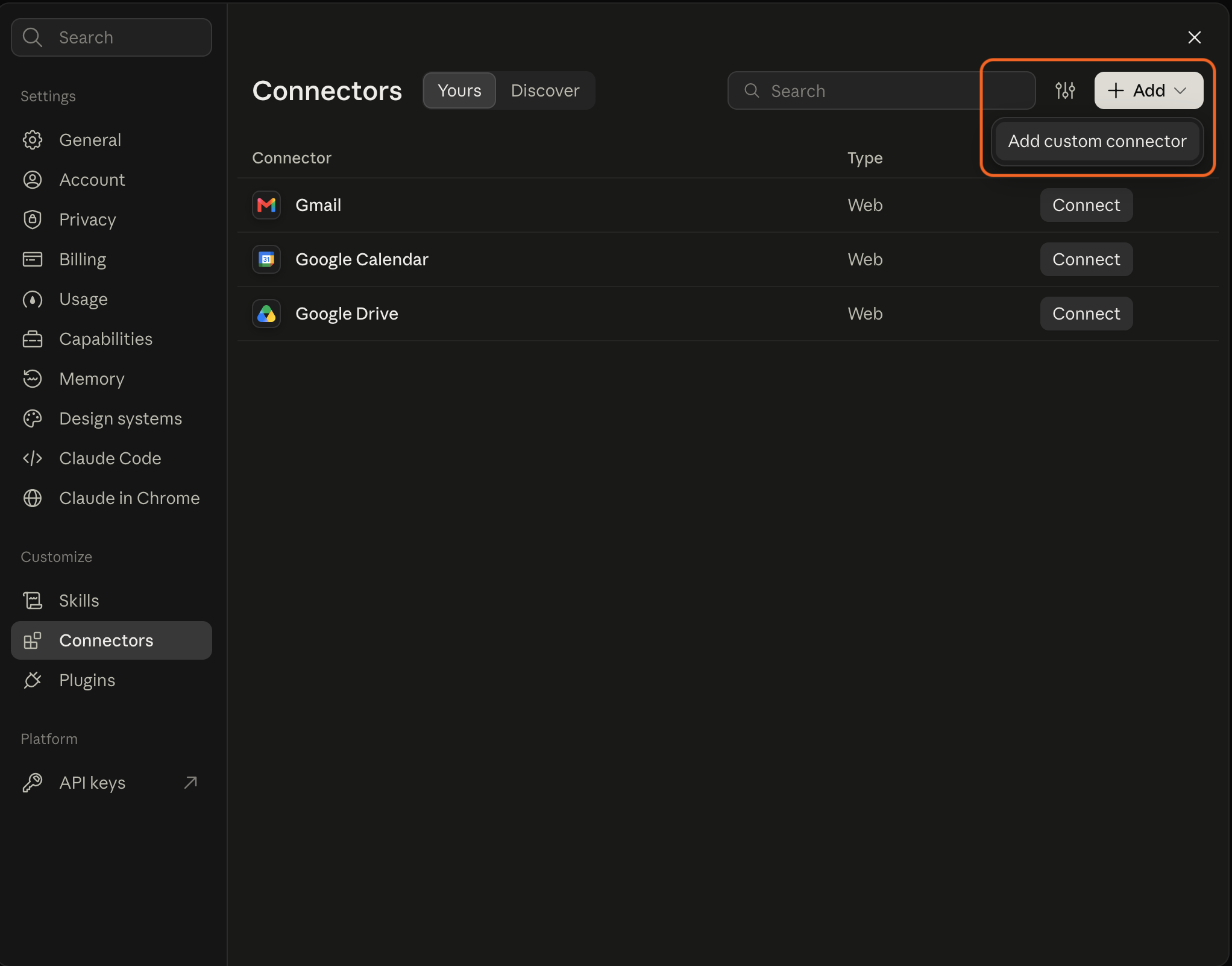1232x966 pixels.
Task: Close the settings dialog
Action: (x=1194, y=37)
